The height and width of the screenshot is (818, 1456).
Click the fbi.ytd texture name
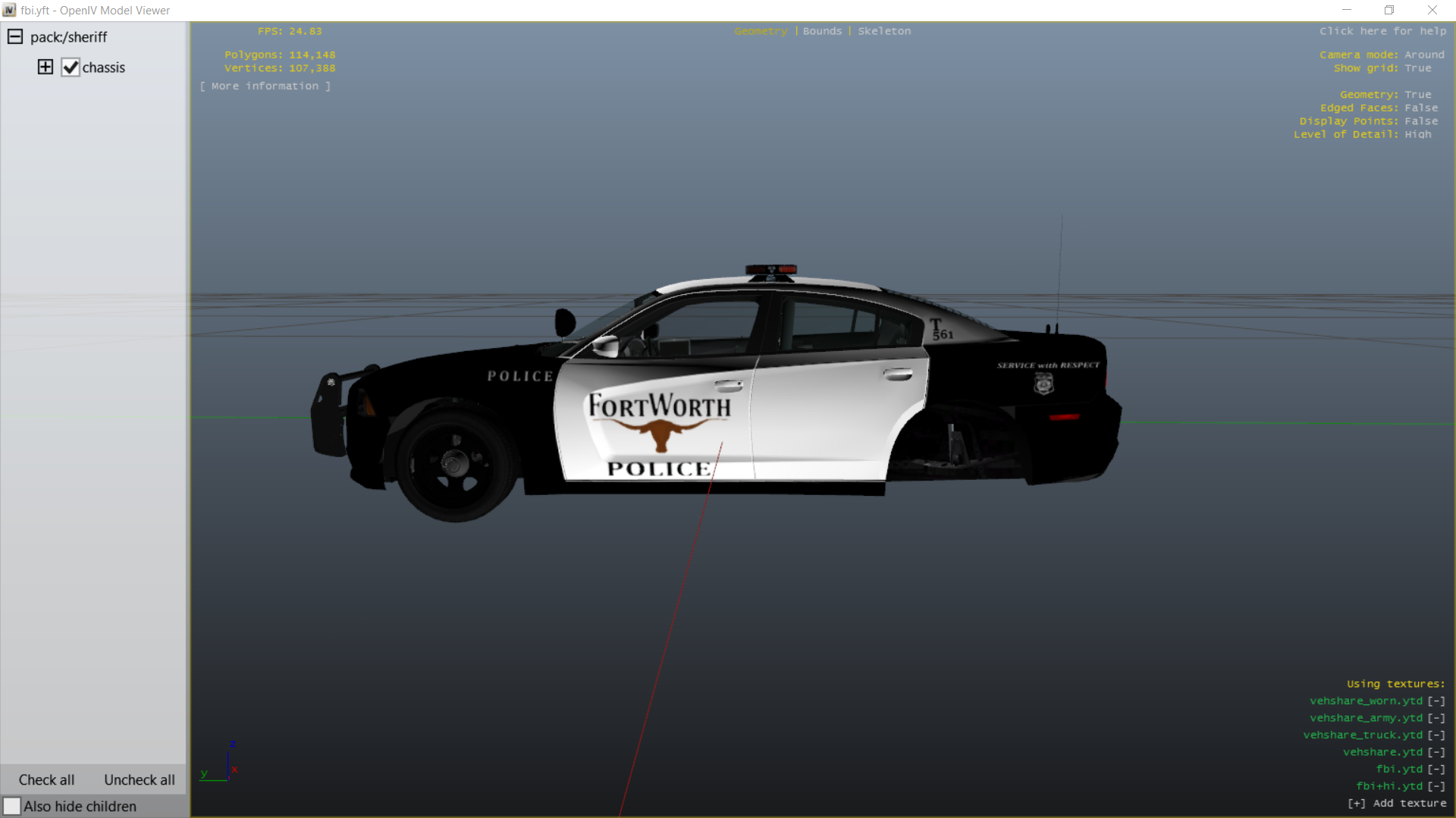(x=1399, y=769)
